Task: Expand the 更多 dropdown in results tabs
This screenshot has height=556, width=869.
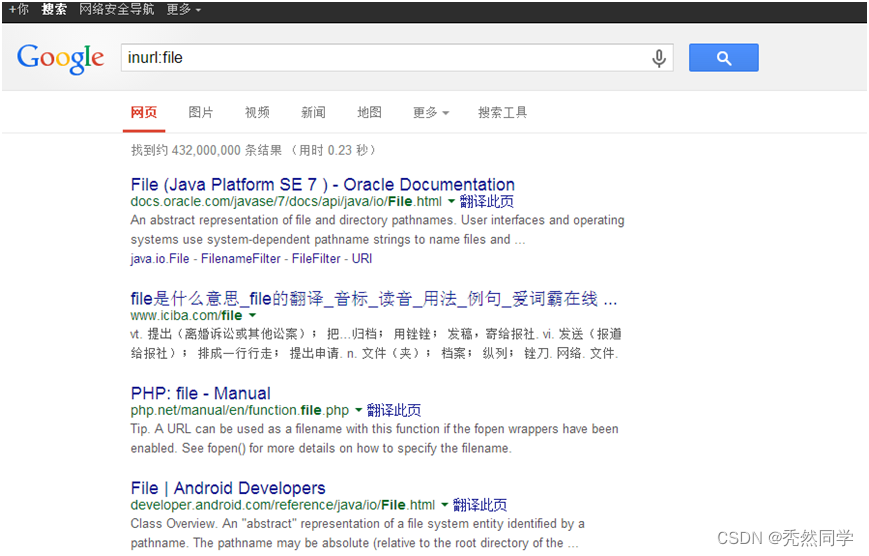Action: pyautogui.click(x=431, y=113)
